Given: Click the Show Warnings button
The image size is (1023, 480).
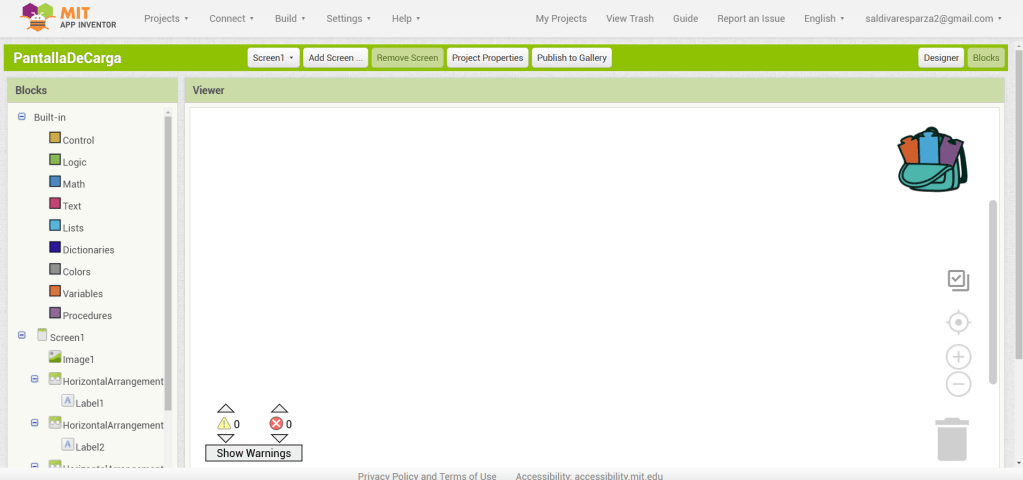Looking at the screenshot, I should (x=253, y=453).
